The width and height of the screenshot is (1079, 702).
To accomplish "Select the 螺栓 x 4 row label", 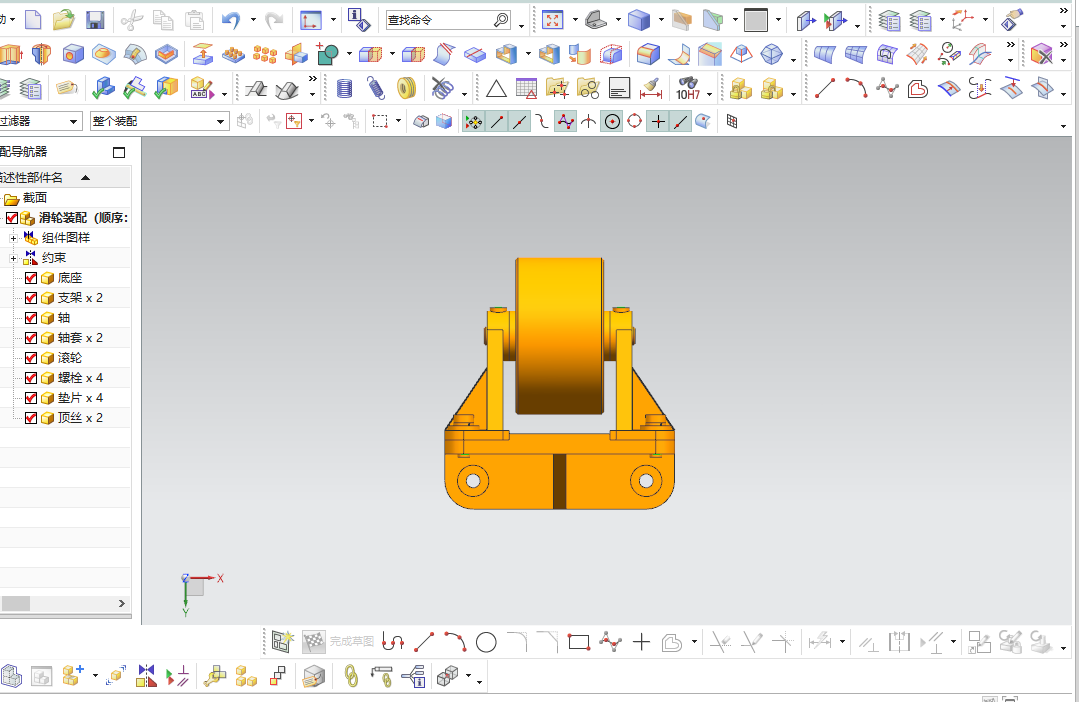I will (x=81, y=378).
